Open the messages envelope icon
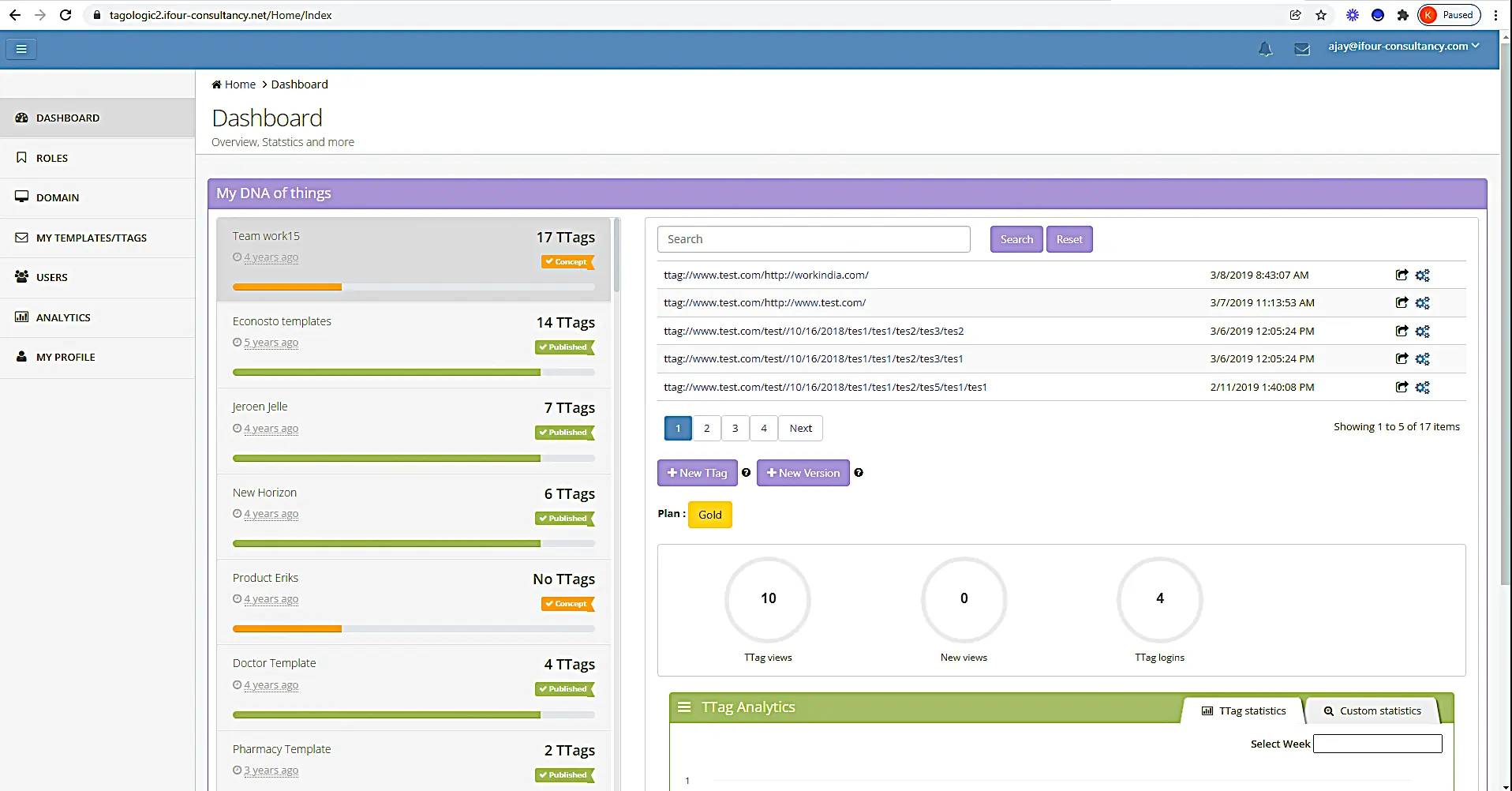 (x=1302, y=49)
